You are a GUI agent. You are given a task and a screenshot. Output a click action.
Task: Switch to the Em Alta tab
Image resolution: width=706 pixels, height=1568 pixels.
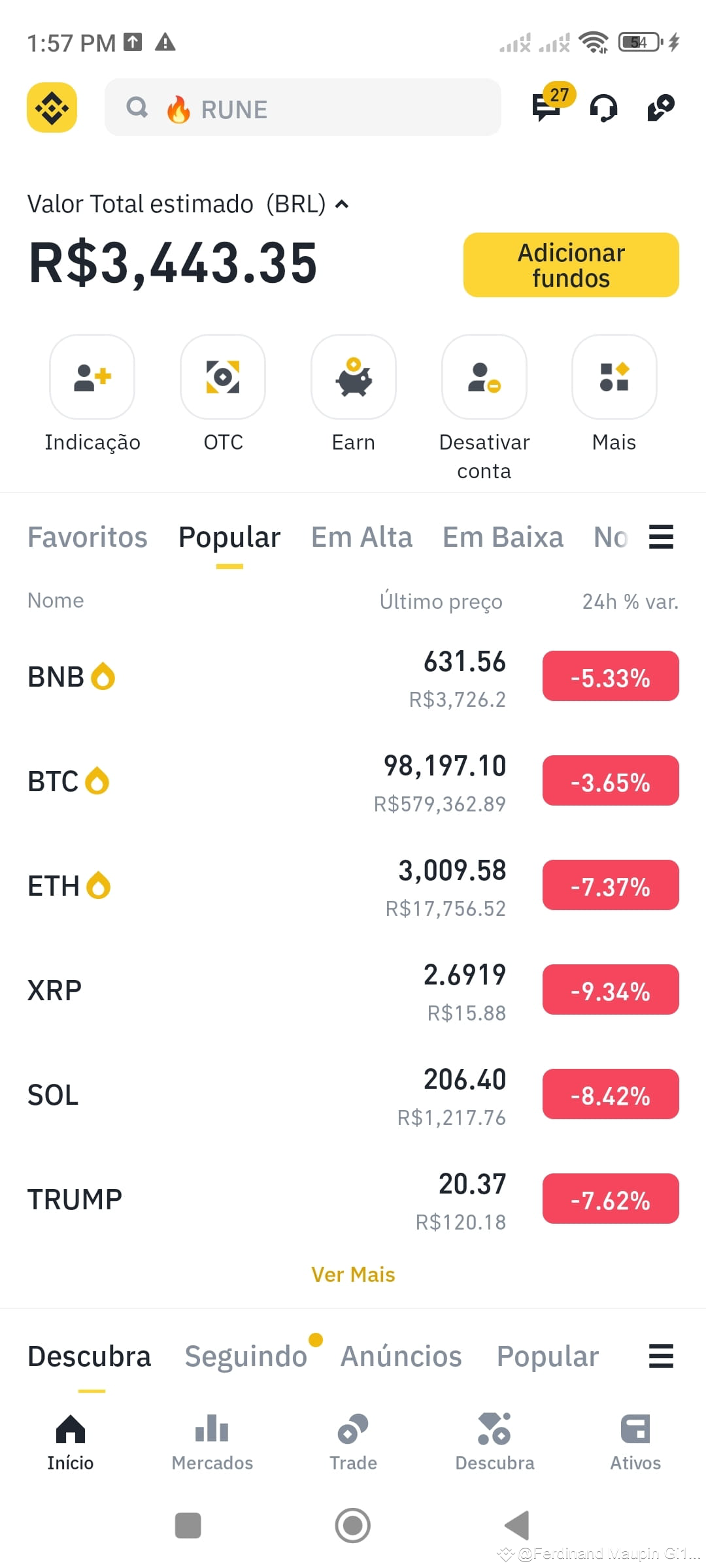(x=361, y=537)
